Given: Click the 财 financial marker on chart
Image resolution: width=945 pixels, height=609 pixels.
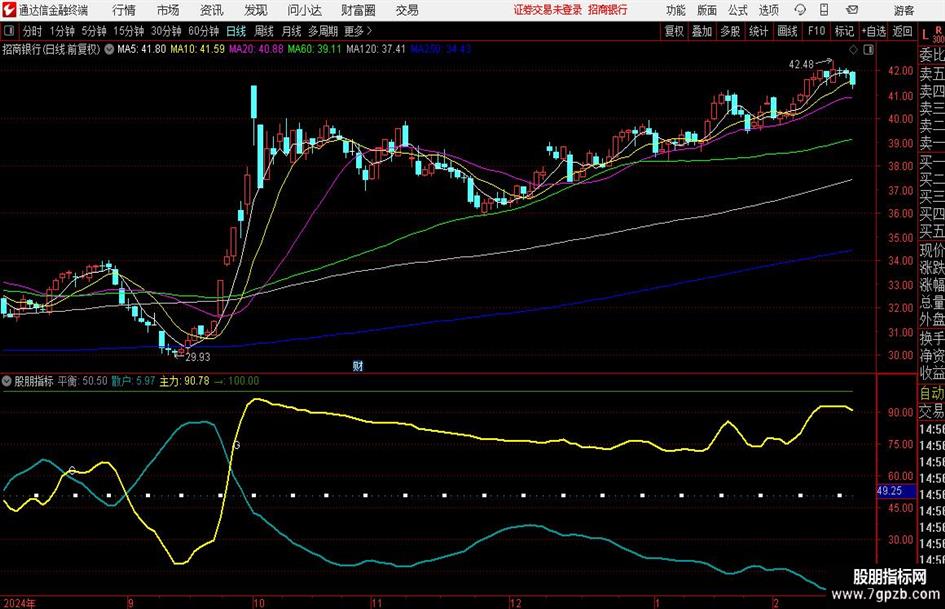Looking at the screenshot, I should pos(358,365).
